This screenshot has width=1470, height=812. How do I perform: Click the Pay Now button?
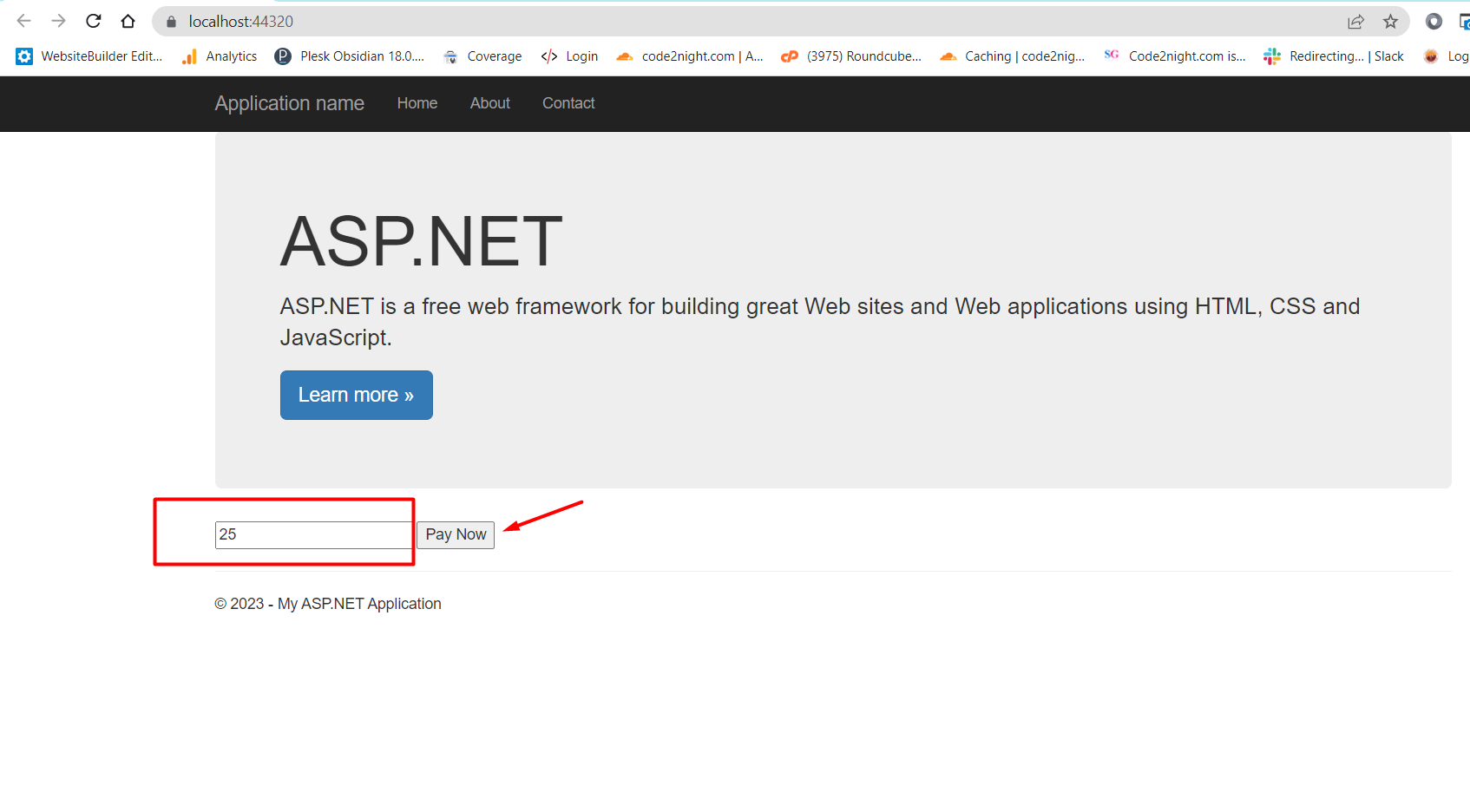tap(456, 535)
